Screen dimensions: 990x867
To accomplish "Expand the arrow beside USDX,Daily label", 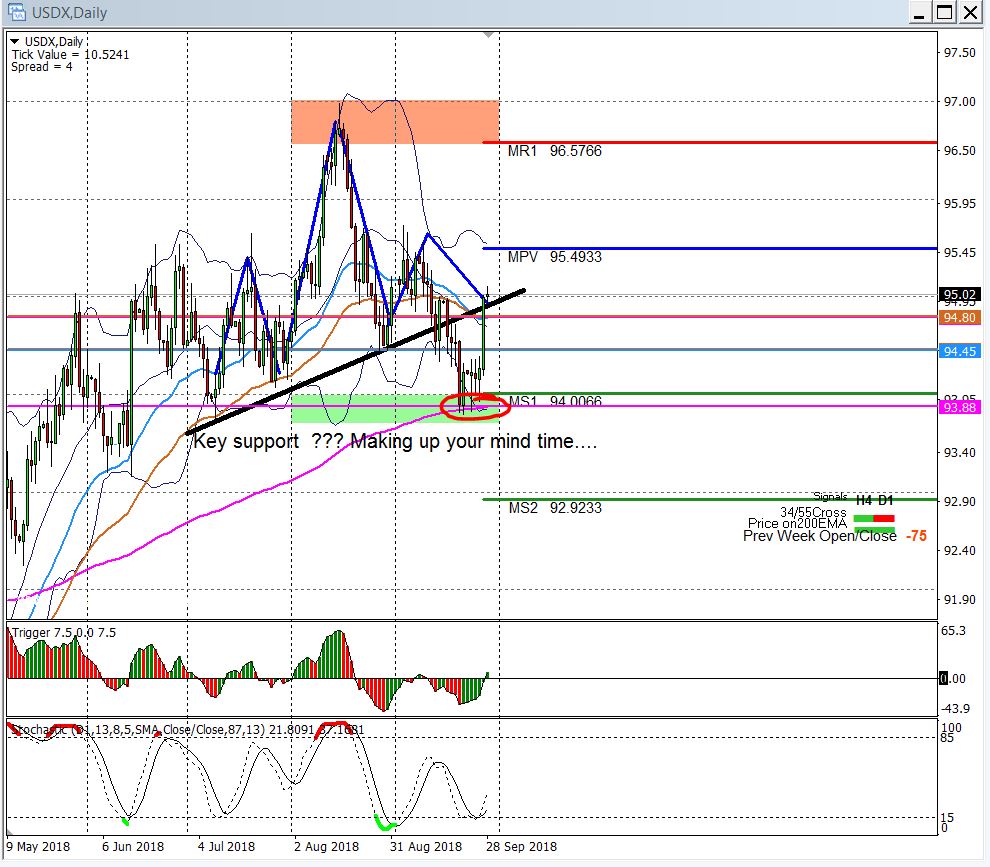I will pyautogui.click(x=14, y=41).
